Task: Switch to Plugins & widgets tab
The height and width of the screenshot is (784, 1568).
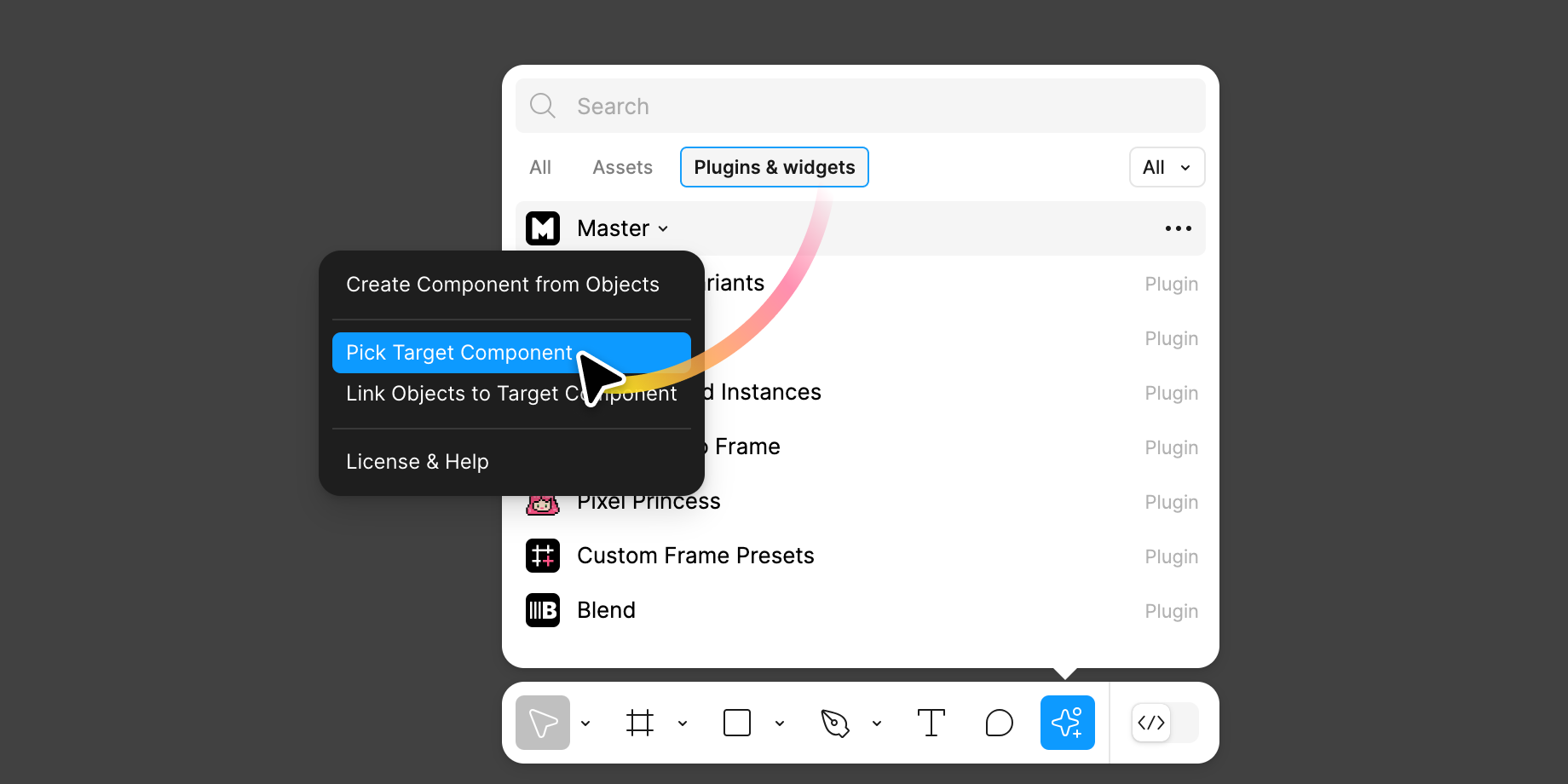Action: [x=775, y=167]
